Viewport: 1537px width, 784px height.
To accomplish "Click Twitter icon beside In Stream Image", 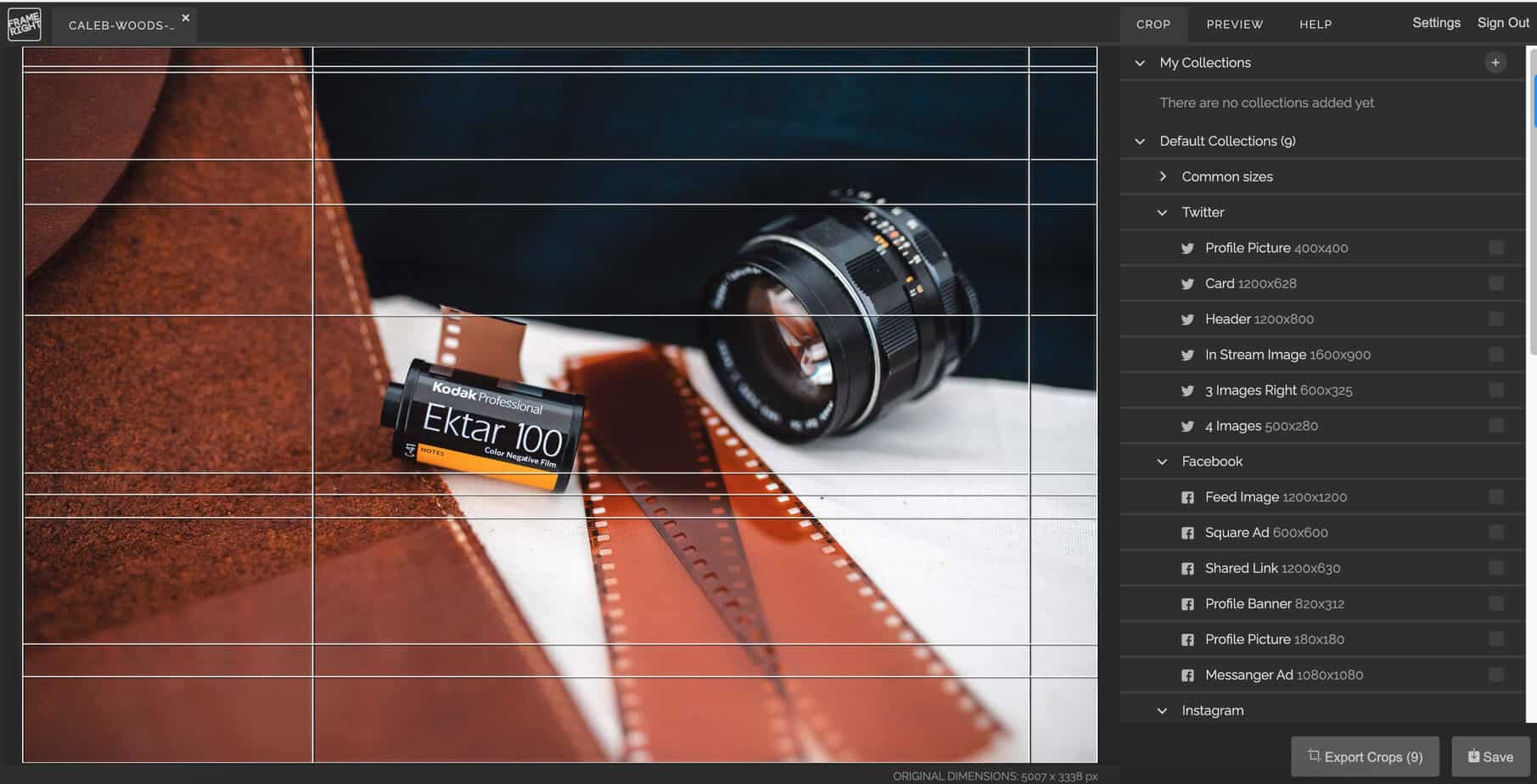I will click(1187, 356).
